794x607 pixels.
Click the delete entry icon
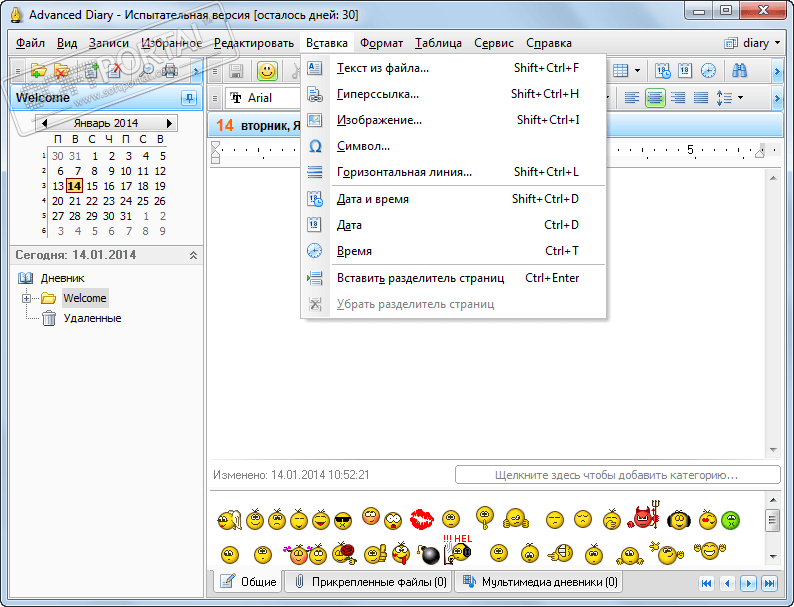coord(115,71)
